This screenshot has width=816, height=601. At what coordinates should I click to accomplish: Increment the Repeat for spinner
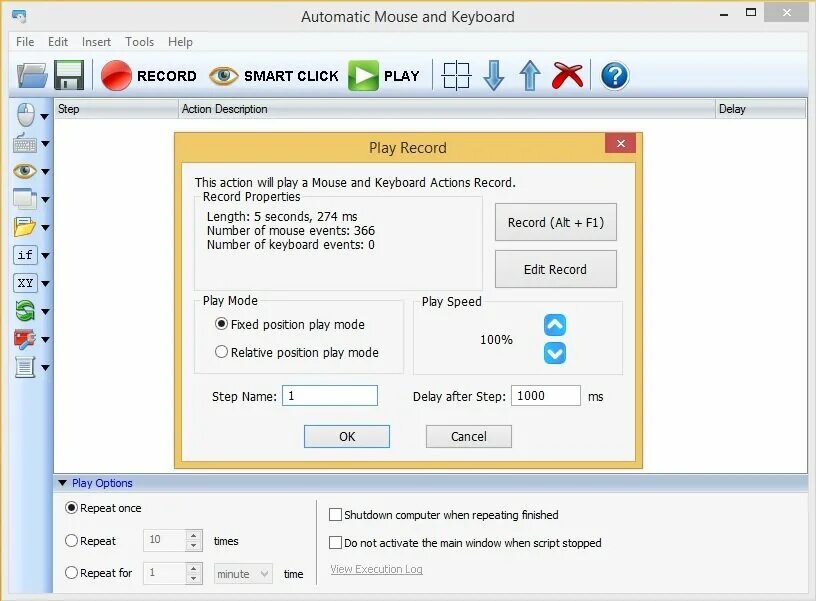pos(194,568)
